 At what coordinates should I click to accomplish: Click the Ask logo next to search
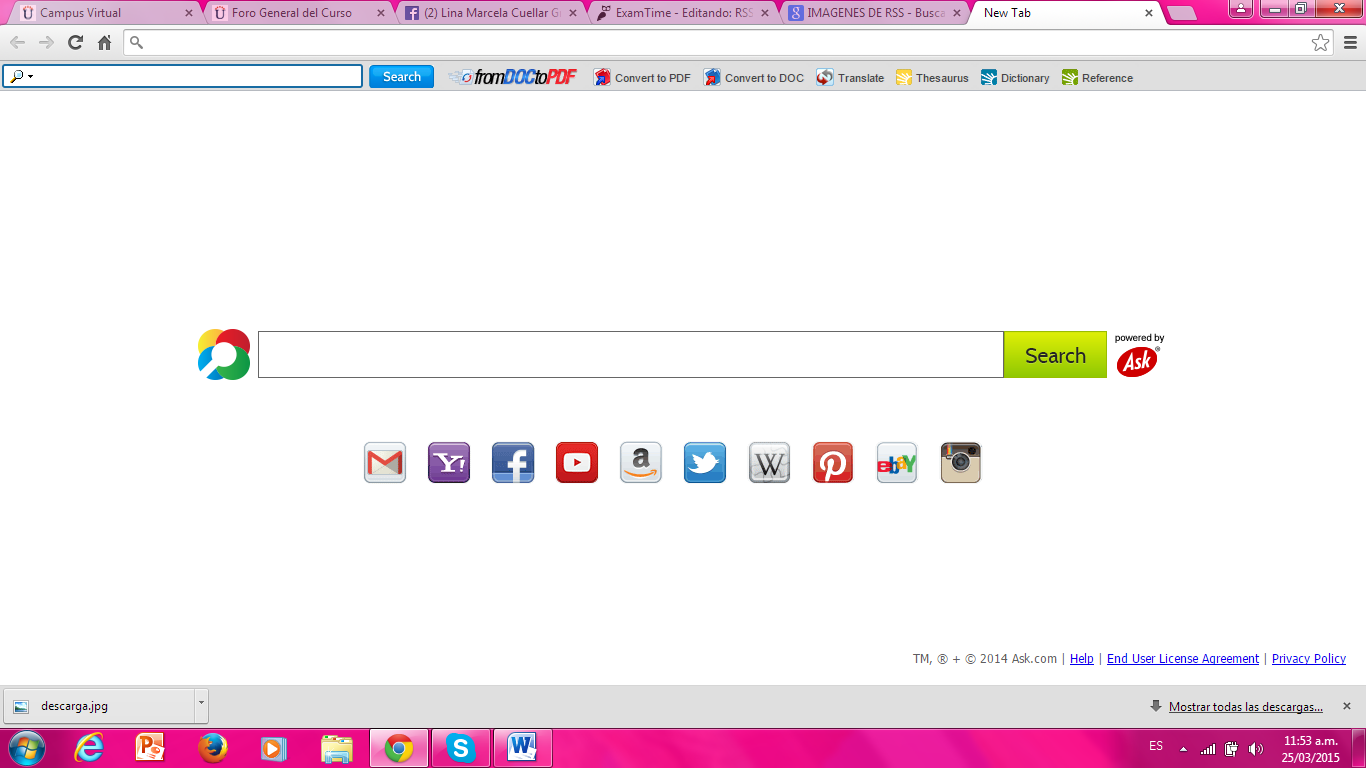click(1138, 360)
